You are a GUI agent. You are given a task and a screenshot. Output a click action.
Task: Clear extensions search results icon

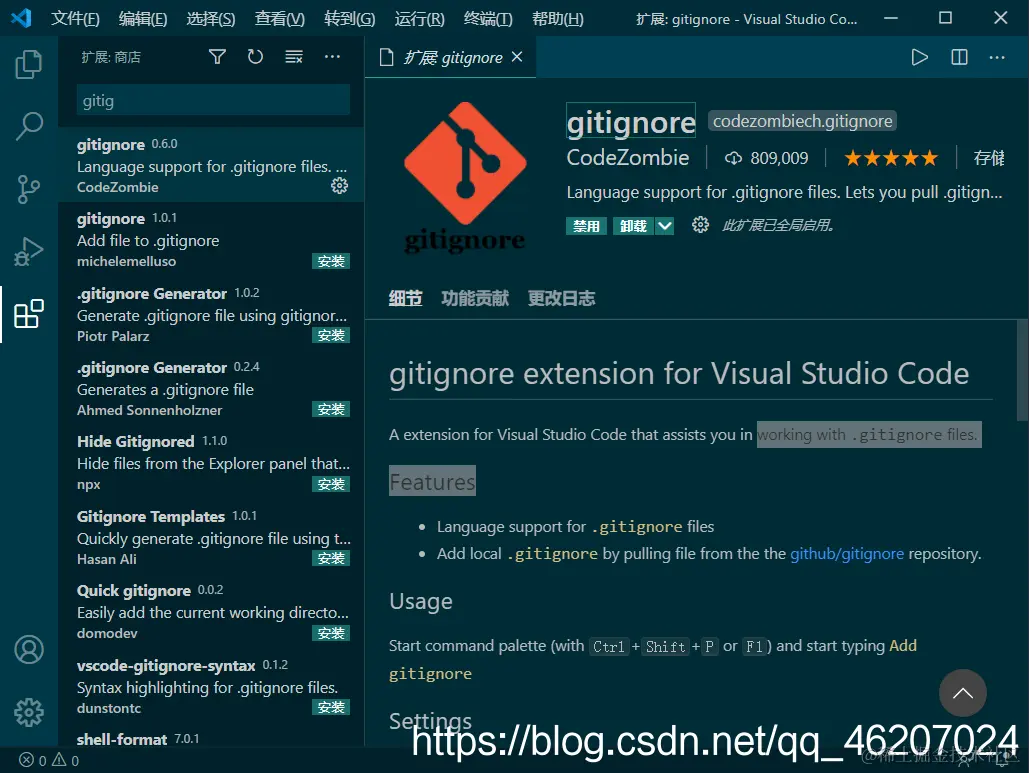click(x=293, y=57)
